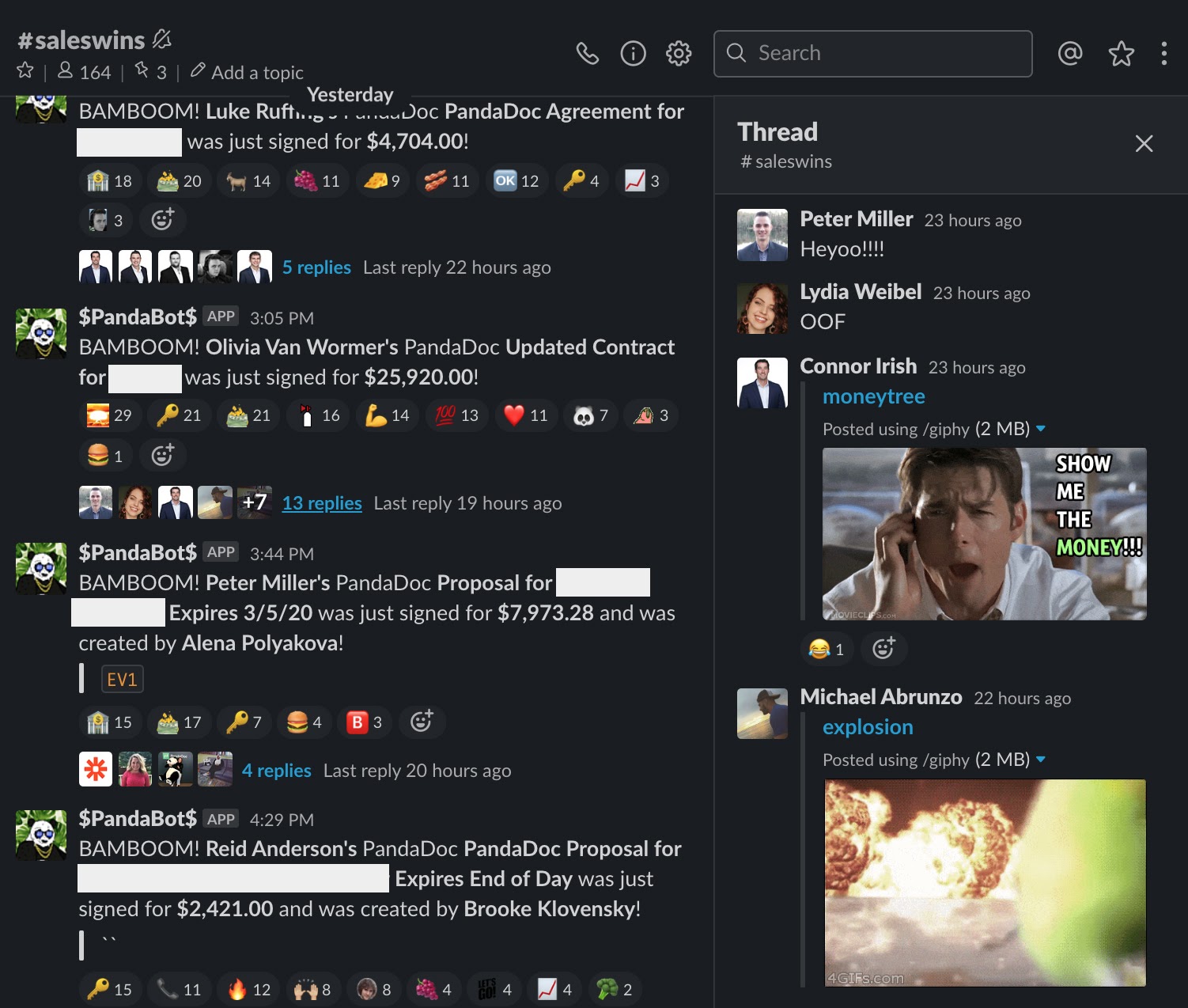The height and width of the screenshot is (1008, 1188).
Task: Toggle the chart reaction with count 3 on first message
Action: (x=641, y=180)
